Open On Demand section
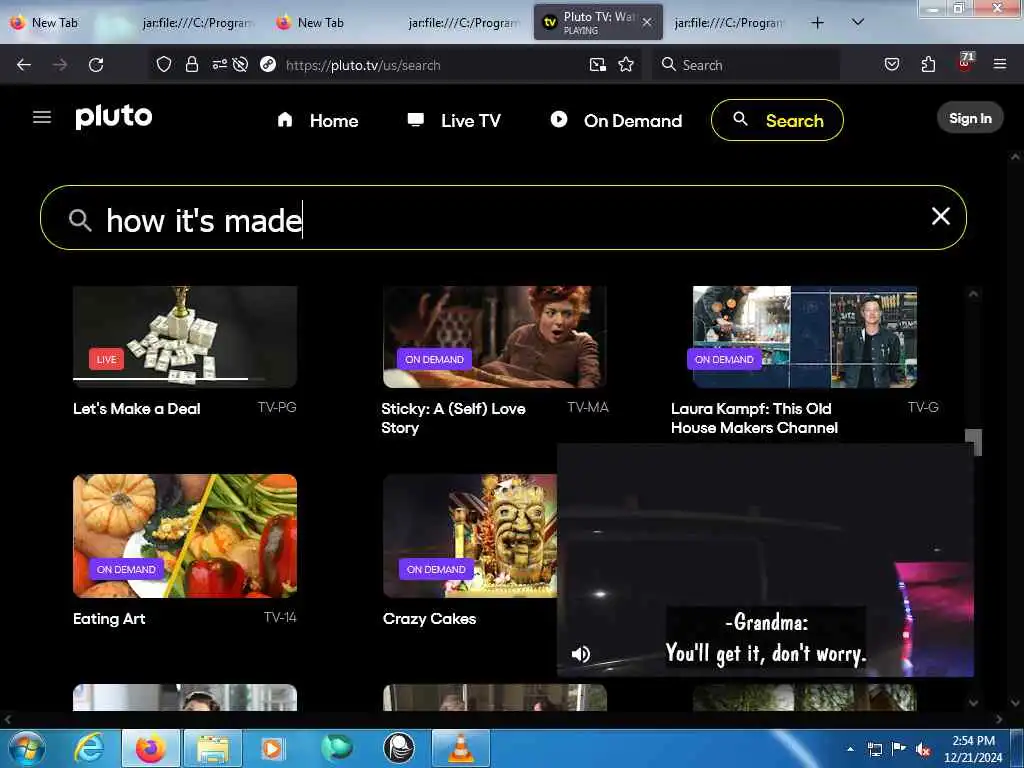This screenshot has width=1024, height=768. pos(616,120)
